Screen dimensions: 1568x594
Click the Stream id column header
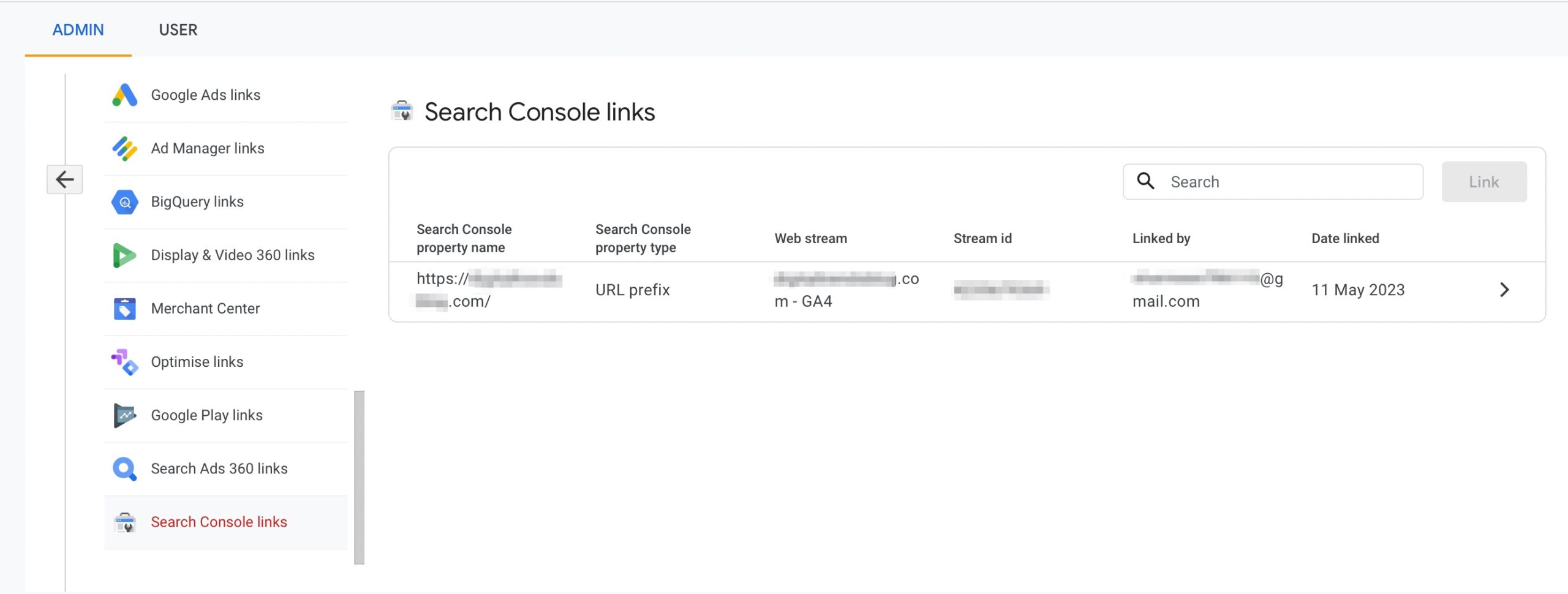(x=982, y=238)
